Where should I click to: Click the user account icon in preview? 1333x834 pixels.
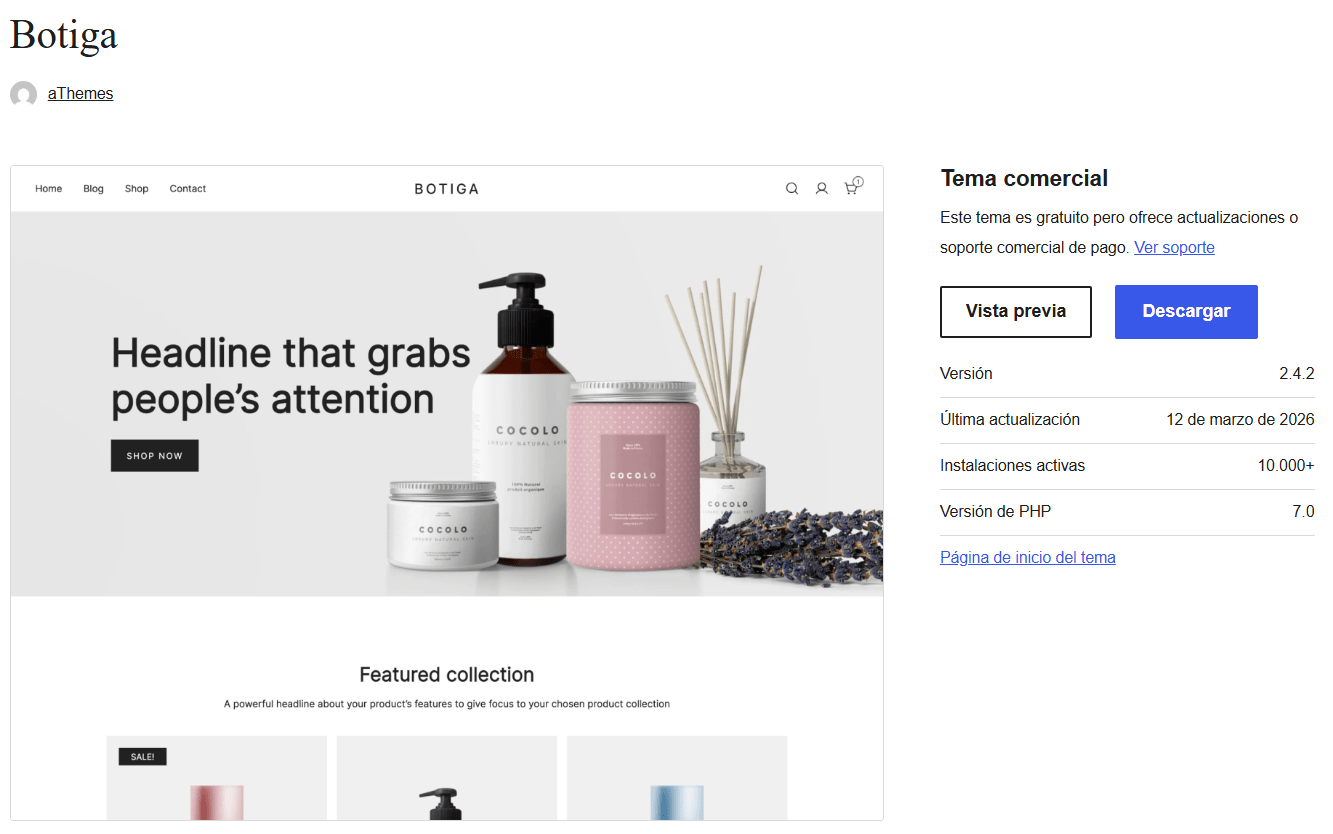(821, 188)
